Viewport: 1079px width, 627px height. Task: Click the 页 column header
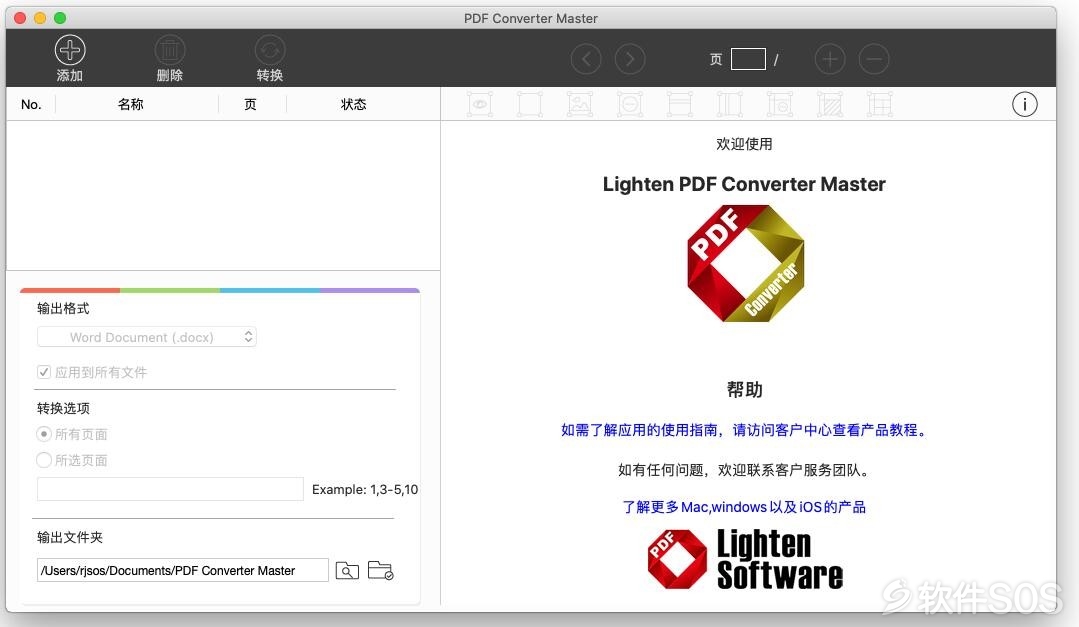tap(250, 104)
